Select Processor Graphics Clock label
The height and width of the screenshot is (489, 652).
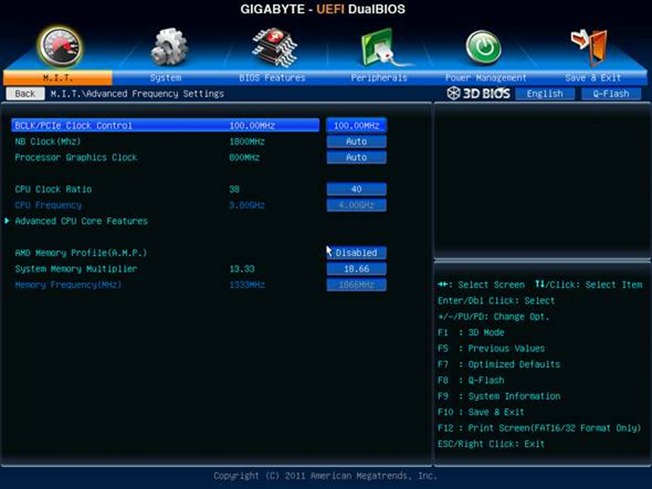[x=76, y=157]
